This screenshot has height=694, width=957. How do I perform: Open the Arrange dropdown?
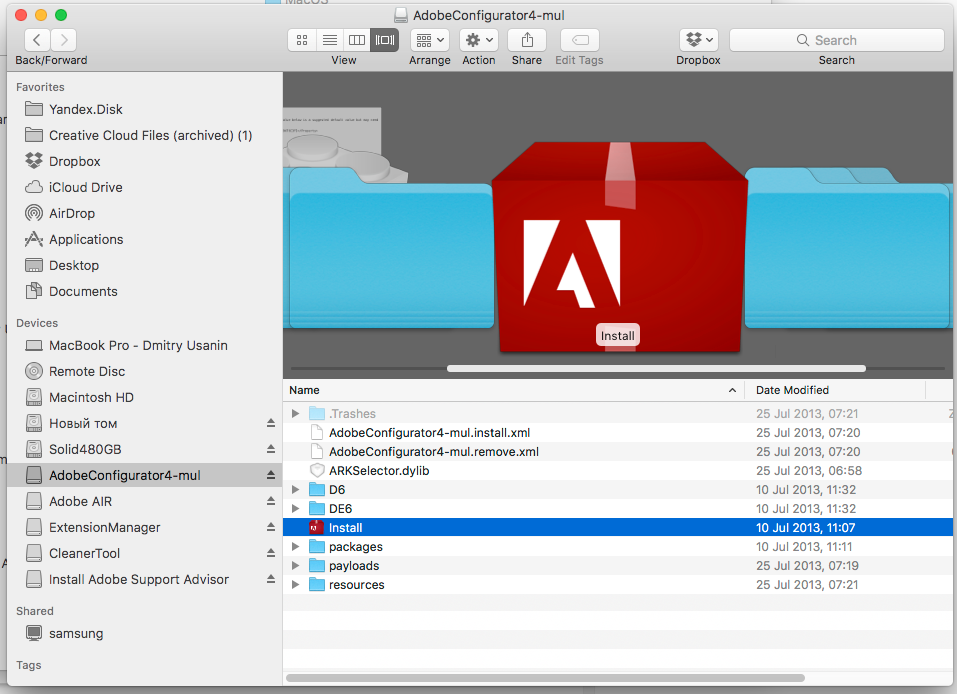(x=430, y=40)
